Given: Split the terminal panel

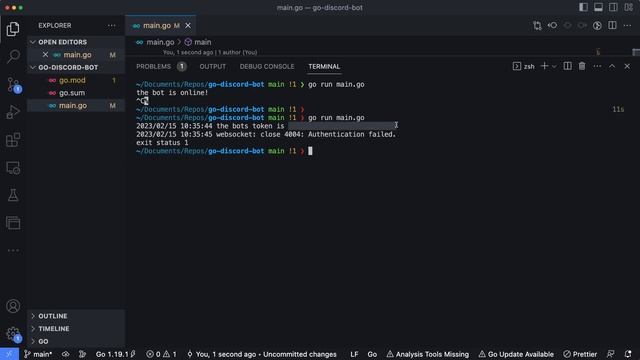Looking at the screenshot, I should 567,66.
